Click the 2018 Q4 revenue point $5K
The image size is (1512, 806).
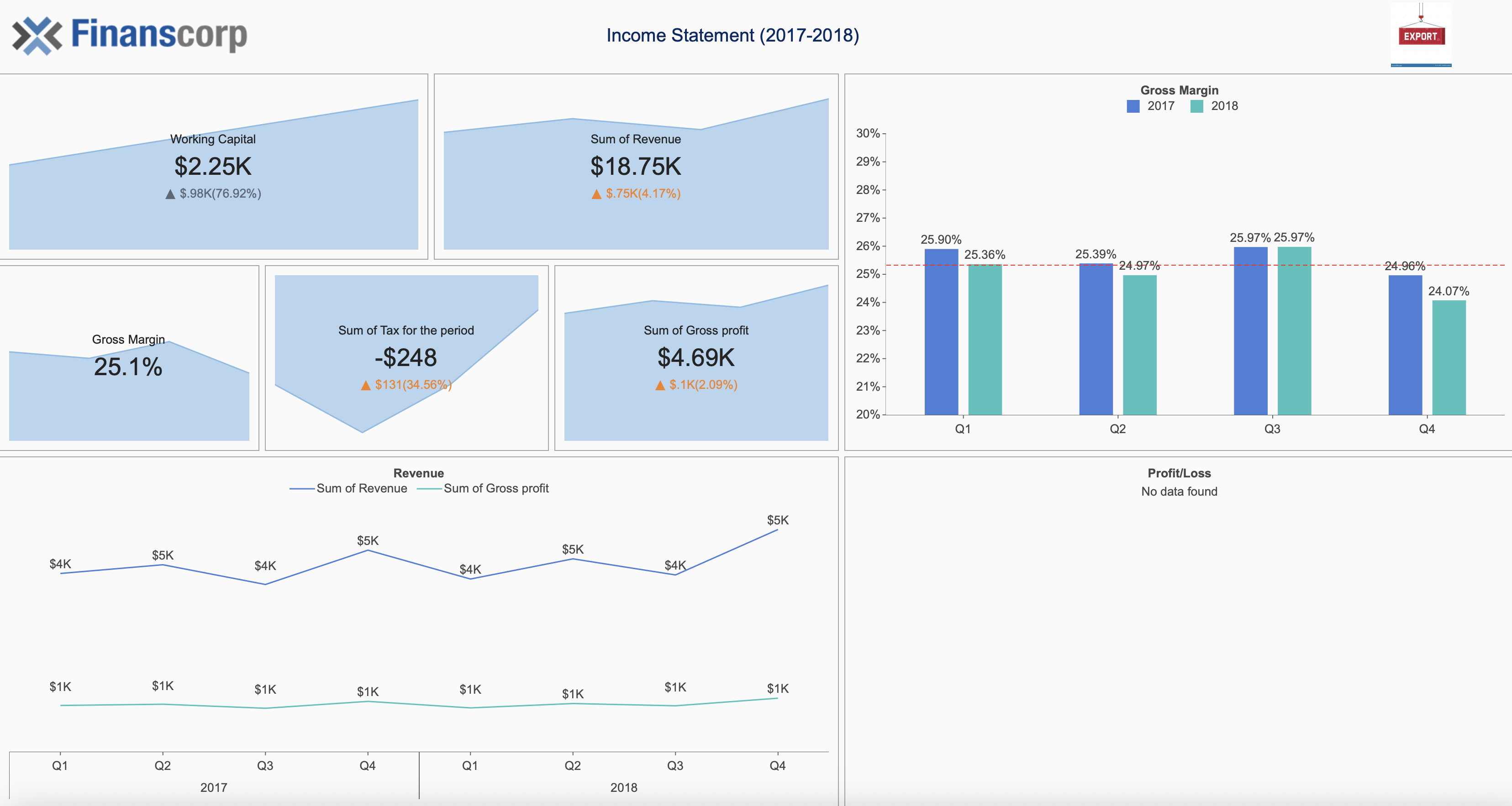click(777, 530)
